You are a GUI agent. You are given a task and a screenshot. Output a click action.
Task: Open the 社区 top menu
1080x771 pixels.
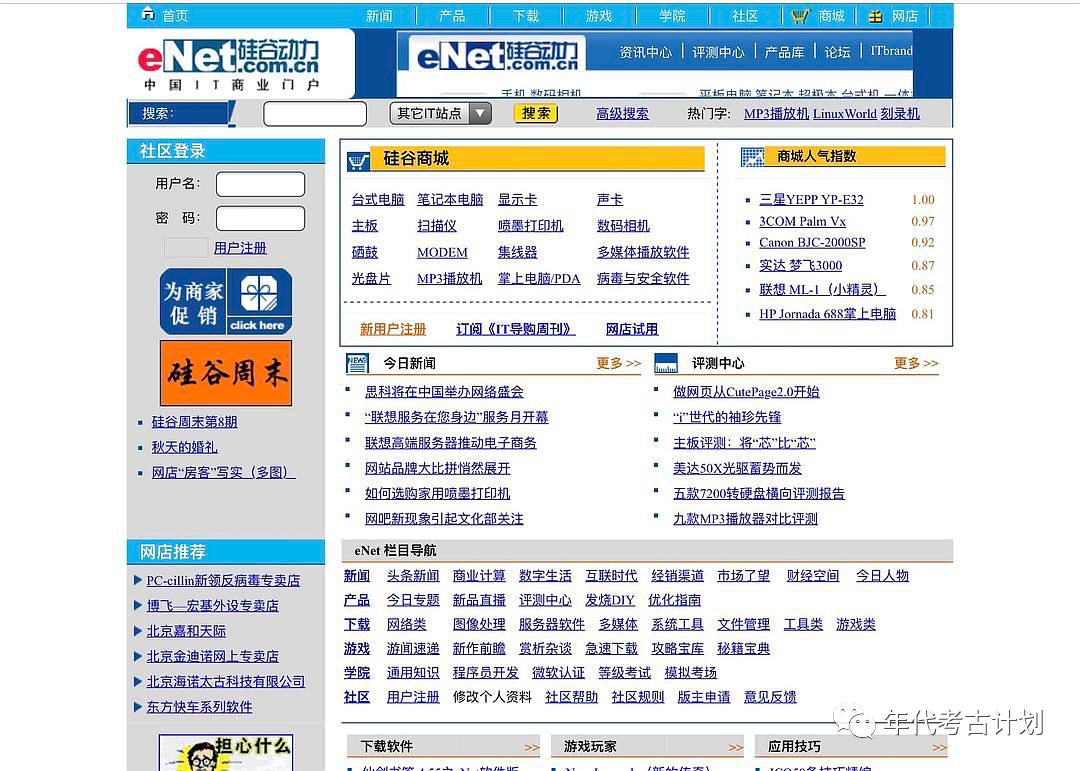(x=745, y=16)
